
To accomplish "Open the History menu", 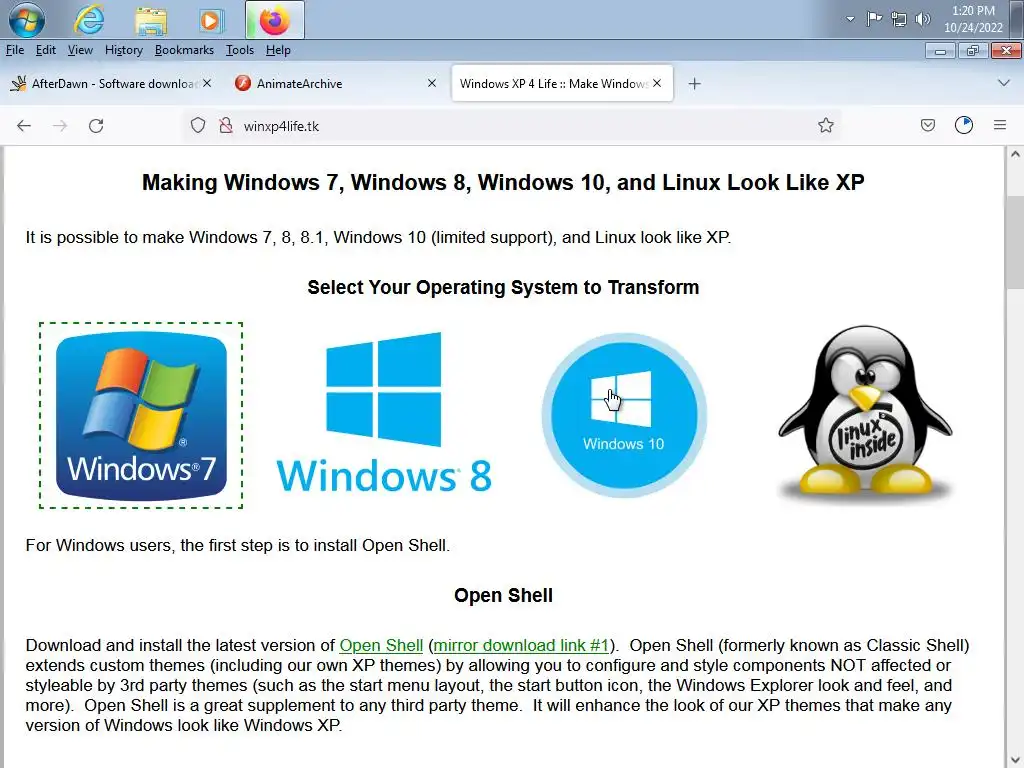I will pos(123,50).
